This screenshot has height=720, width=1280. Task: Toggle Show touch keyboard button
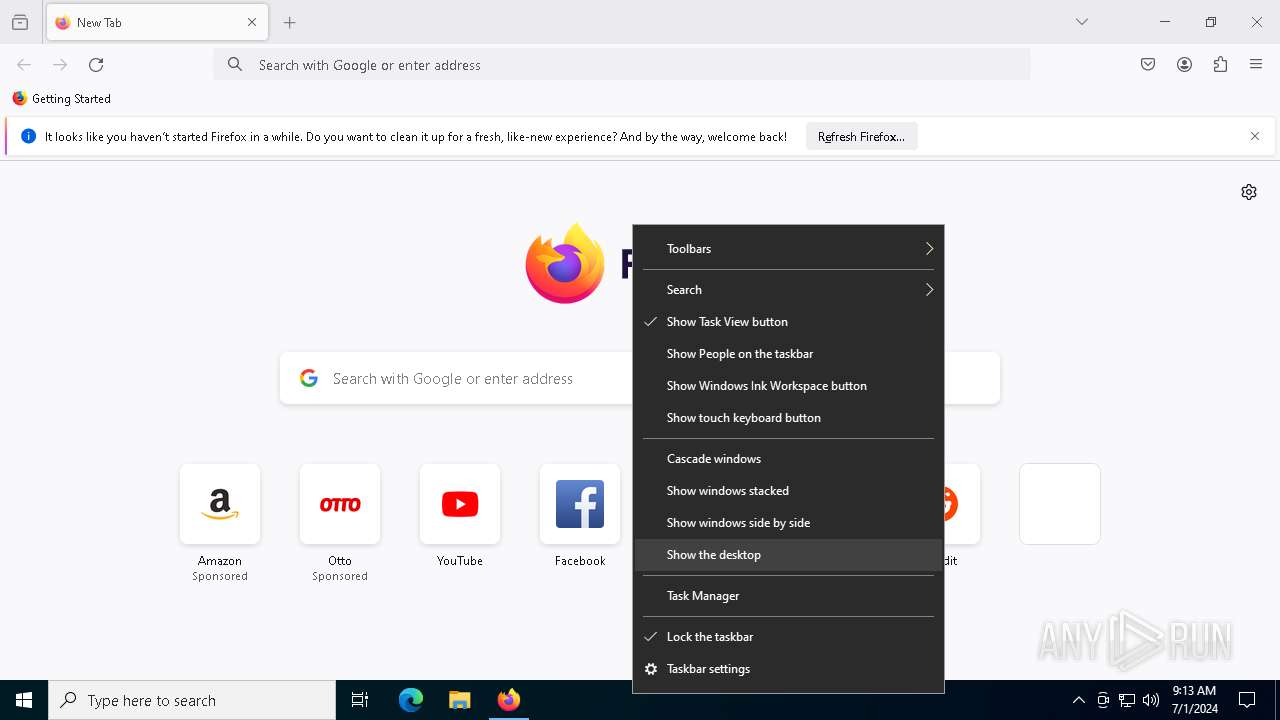click(788, 418)
